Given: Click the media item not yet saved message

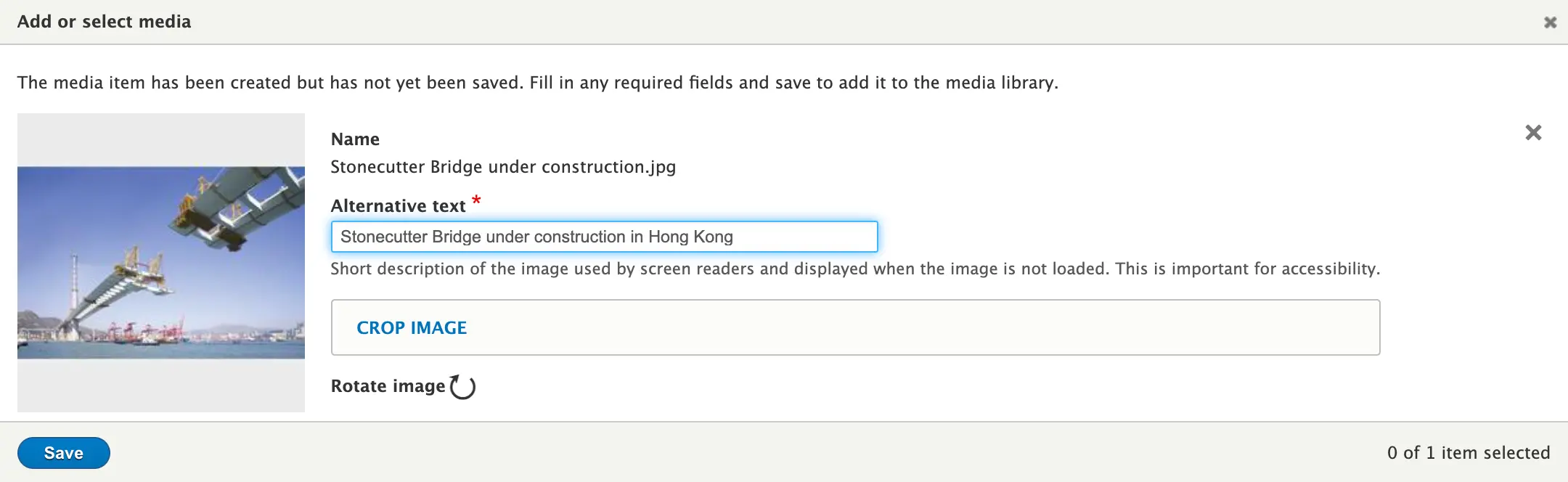Looking at the screenshot, I should pos(537,83).
